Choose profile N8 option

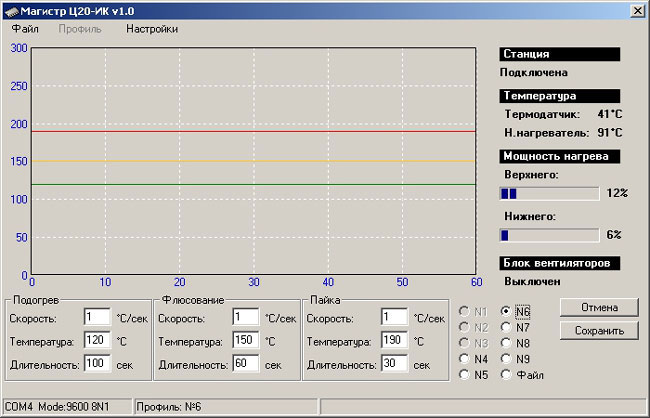click(x=506, y=343)
